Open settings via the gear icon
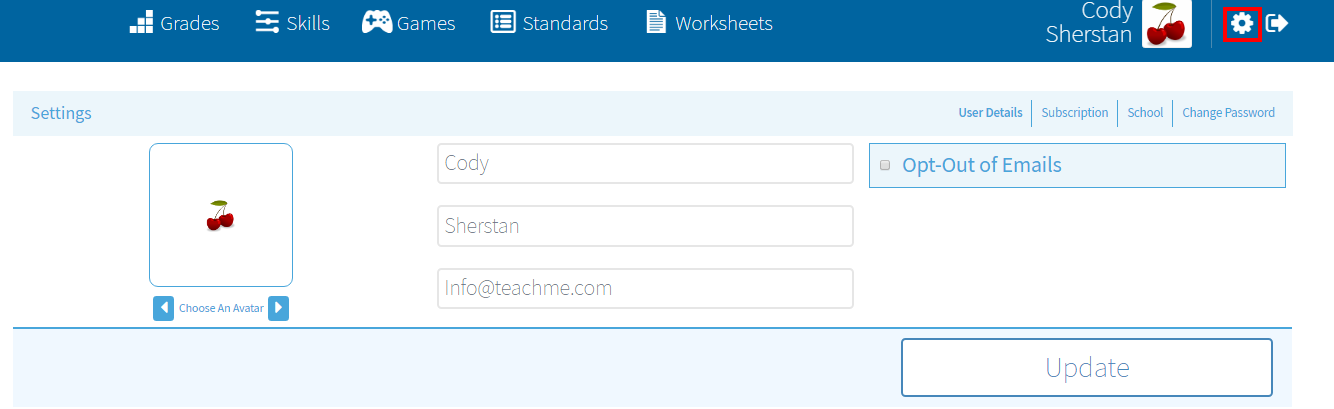The width and height of the screenshot is (1334, 409). [1241, 23]
